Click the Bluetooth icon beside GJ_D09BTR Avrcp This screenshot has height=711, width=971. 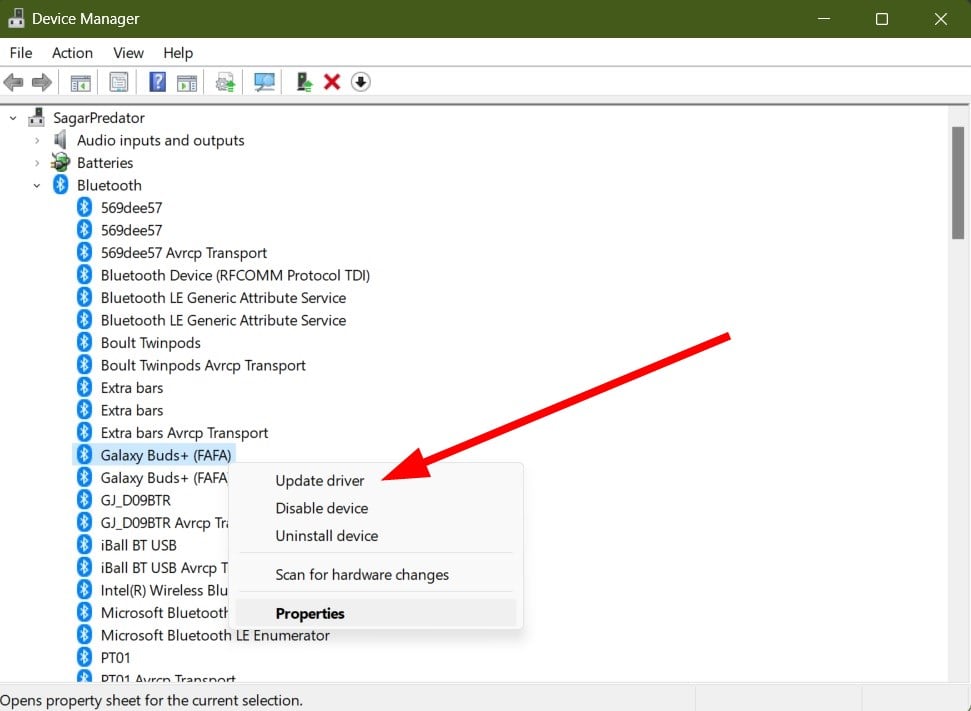(x=84, y=522)
